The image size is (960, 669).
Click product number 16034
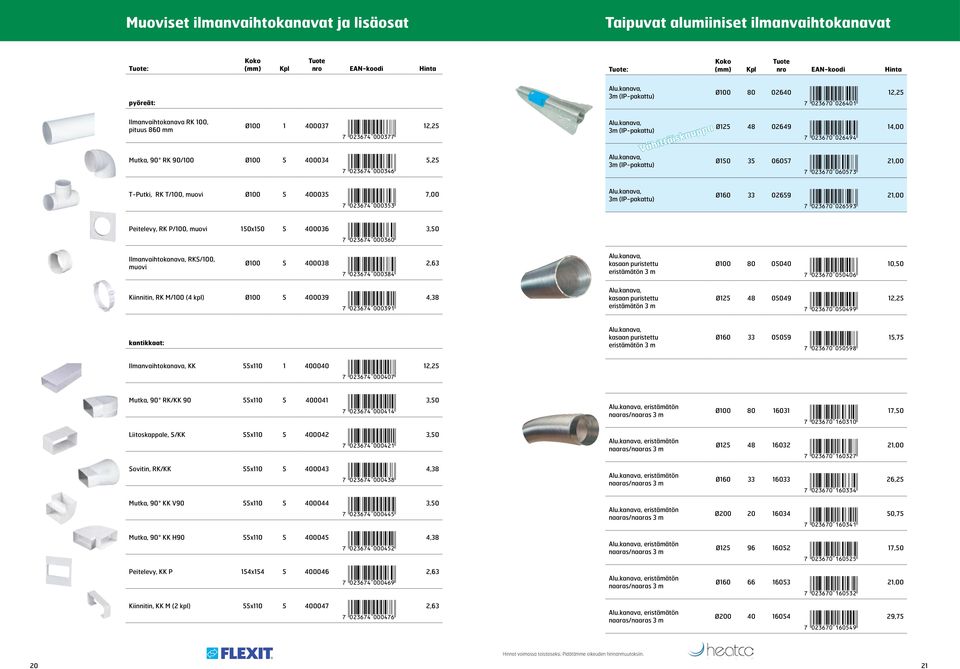click(x=781, y=514)
